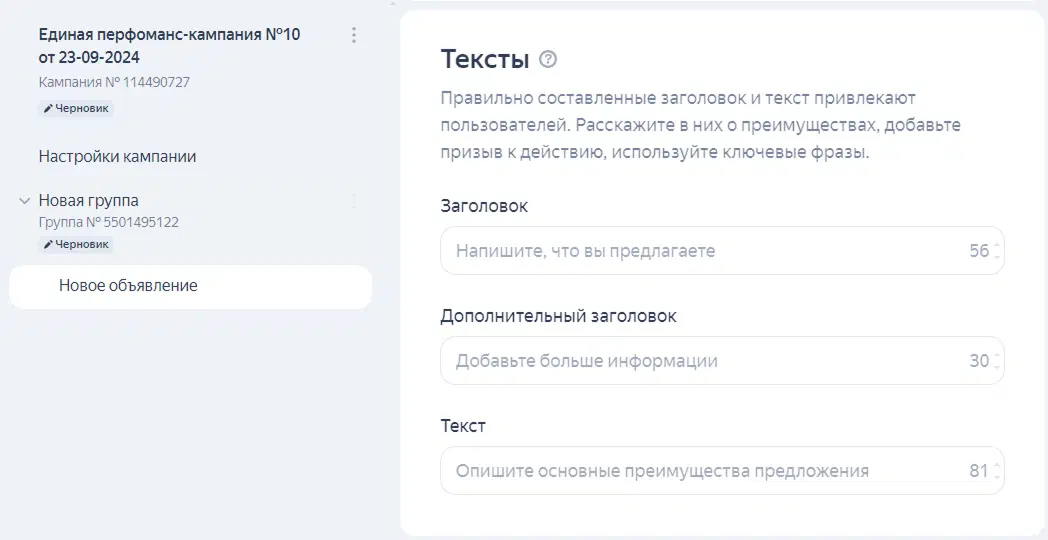Focus the Заголовок input field
1048x540 pixels.
(x=722, y=251)
